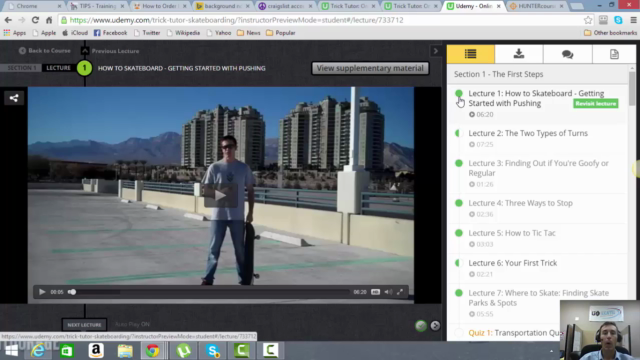Image resolution: width=640 pixels, height=360 pixels.
Task: Open Lecture 4: Three Ways to Stop
Action: click(x=520, y=203)
